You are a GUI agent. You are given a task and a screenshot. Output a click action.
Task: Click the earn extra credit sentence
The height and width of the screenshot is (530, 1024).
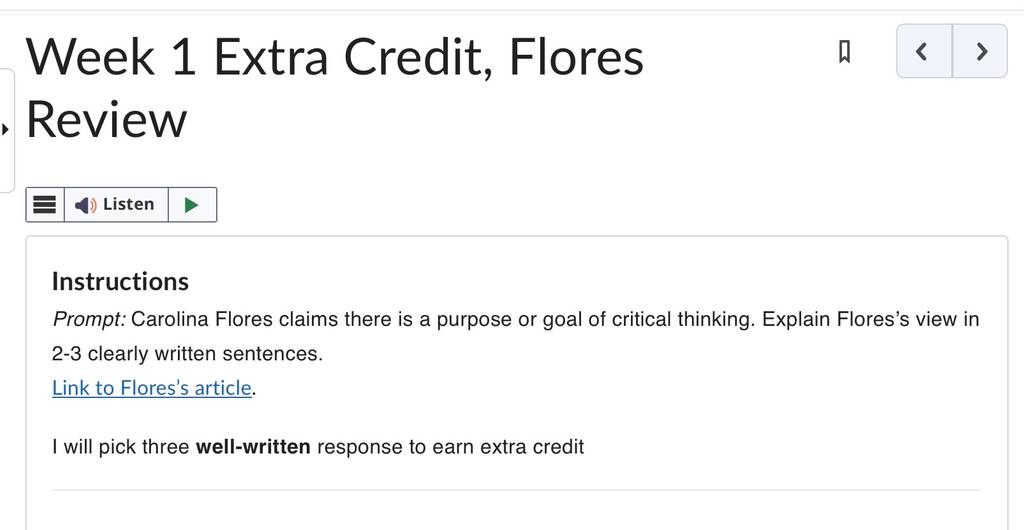[318, 447]
